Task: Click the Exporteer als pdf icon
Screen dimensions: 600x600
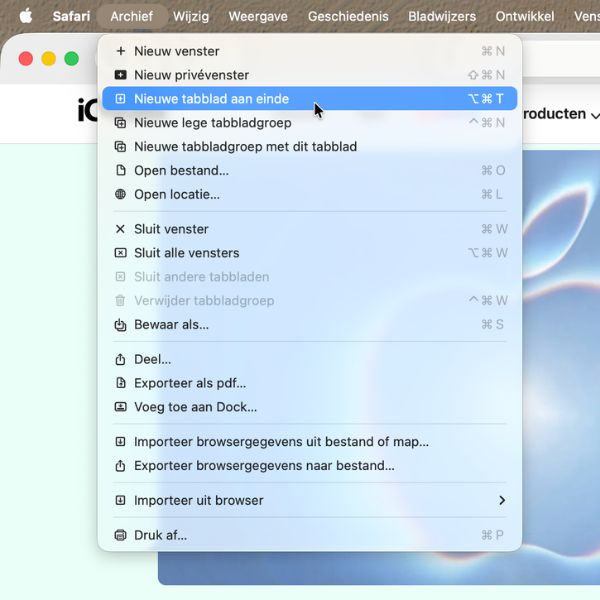Action: pos(121,383)
